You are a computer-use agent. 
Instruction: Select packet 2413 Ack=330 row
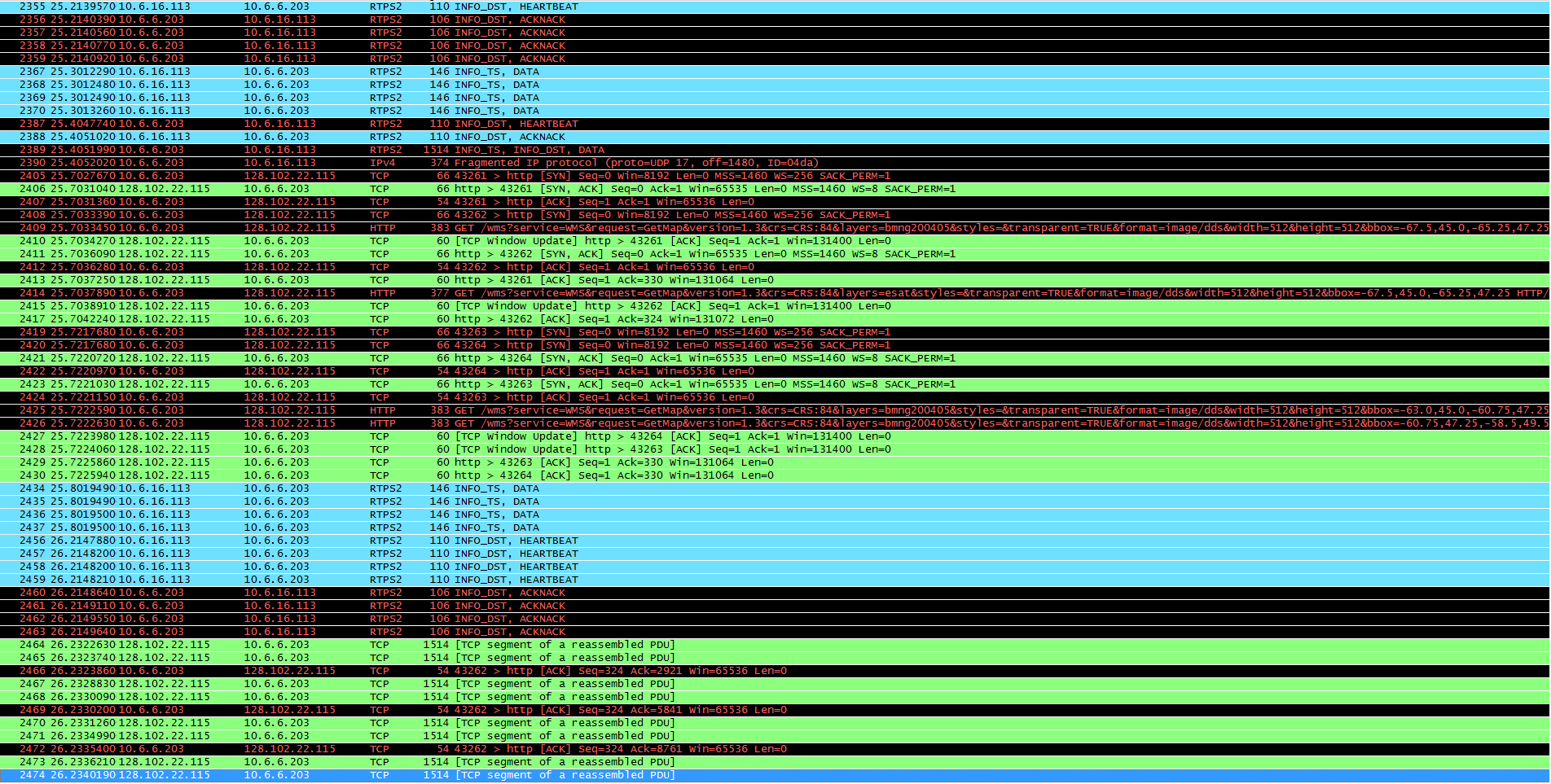click(x=775, y=280)
